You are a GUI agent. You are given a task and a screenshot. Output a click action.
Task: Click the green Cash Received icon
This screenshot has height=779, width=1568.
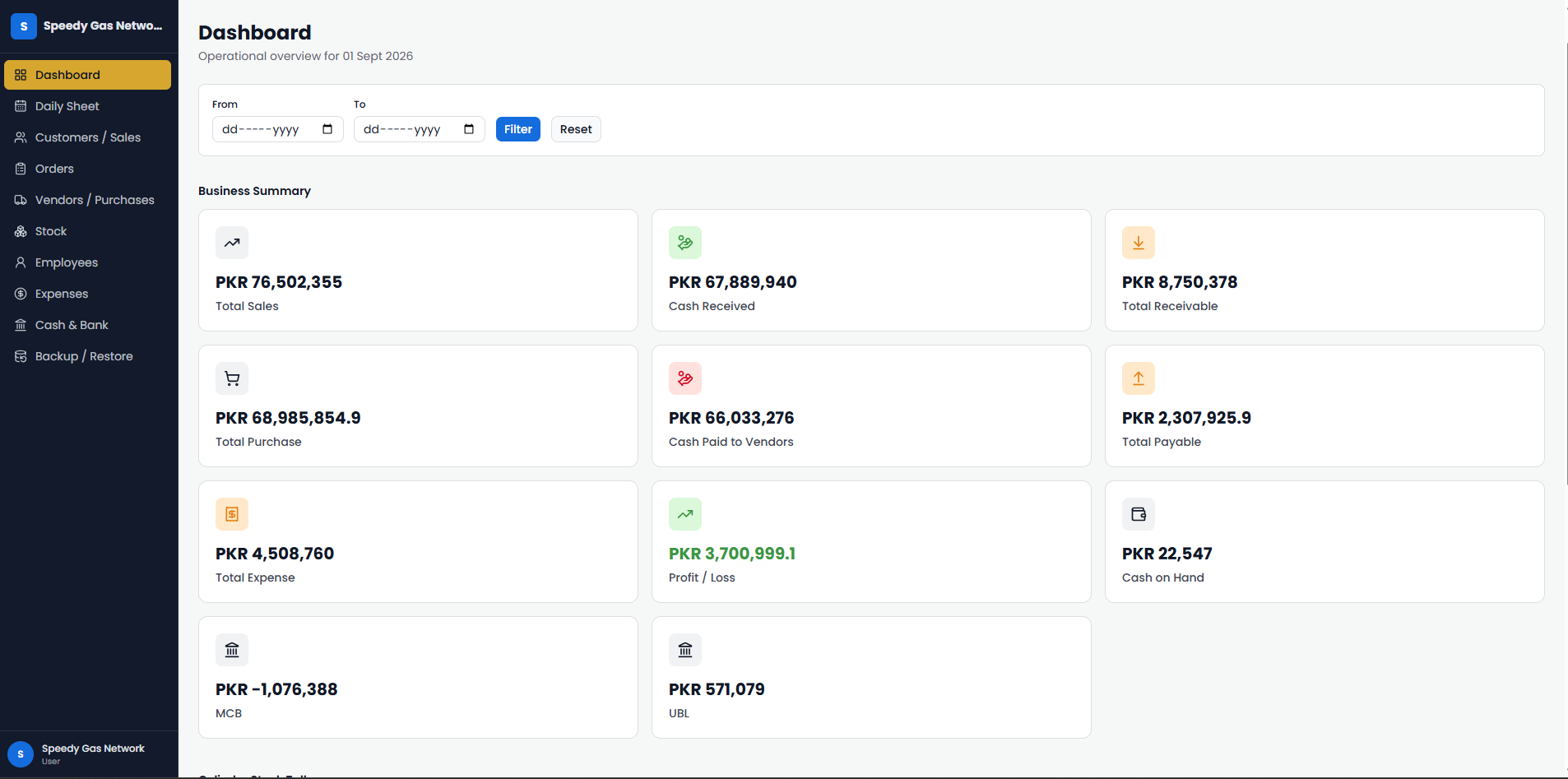pos(685,243)
